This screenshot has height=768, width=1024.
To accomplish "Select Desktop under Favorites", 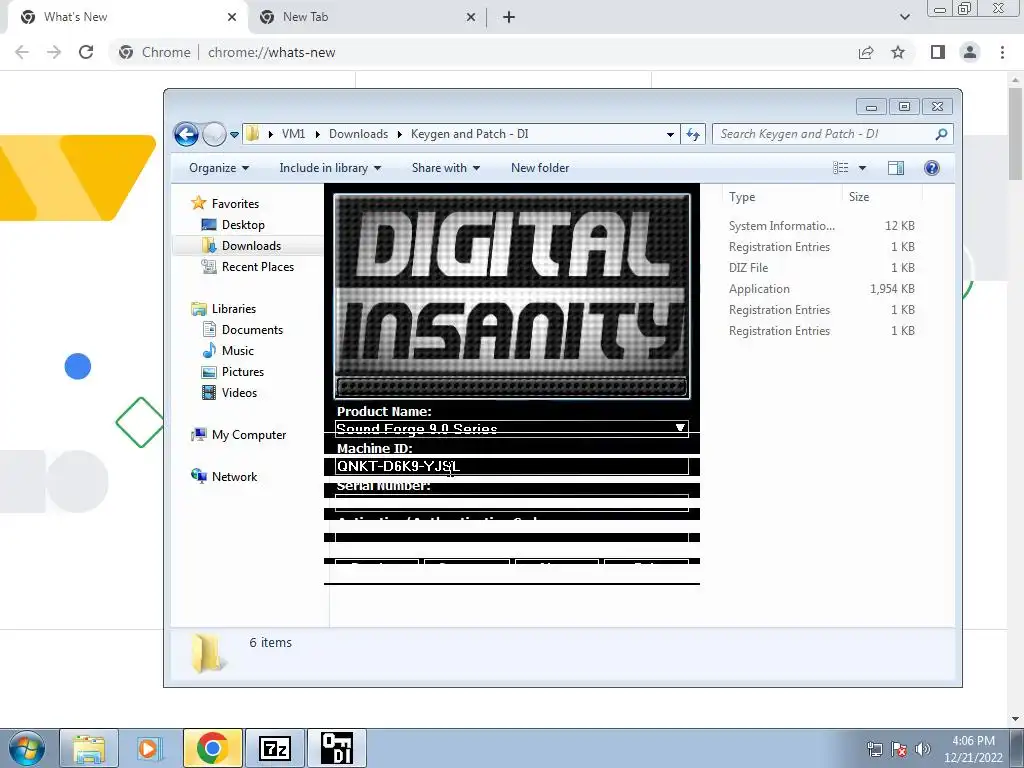I will [x=243, y=225].
